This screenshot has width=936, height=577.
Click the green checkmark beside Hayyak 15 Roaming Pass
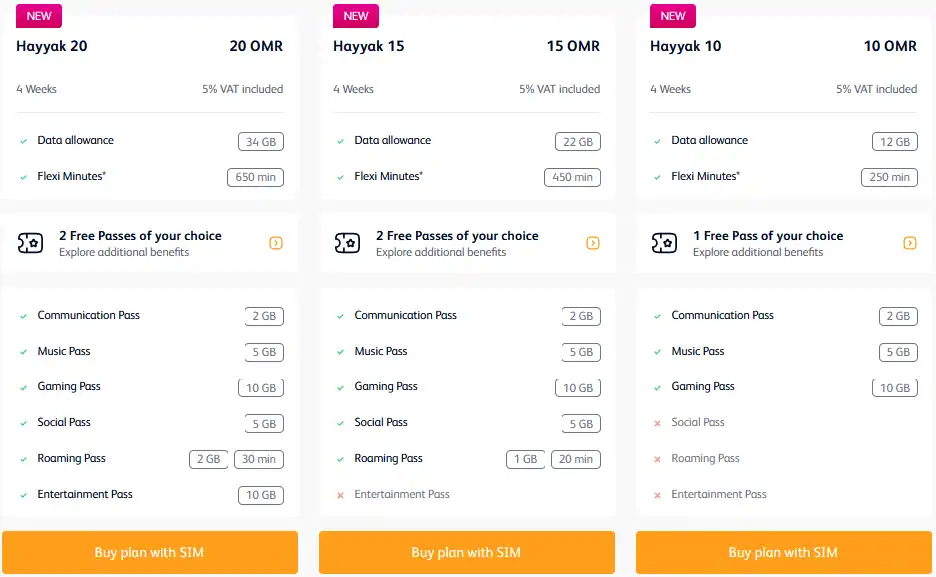(340, 458)
